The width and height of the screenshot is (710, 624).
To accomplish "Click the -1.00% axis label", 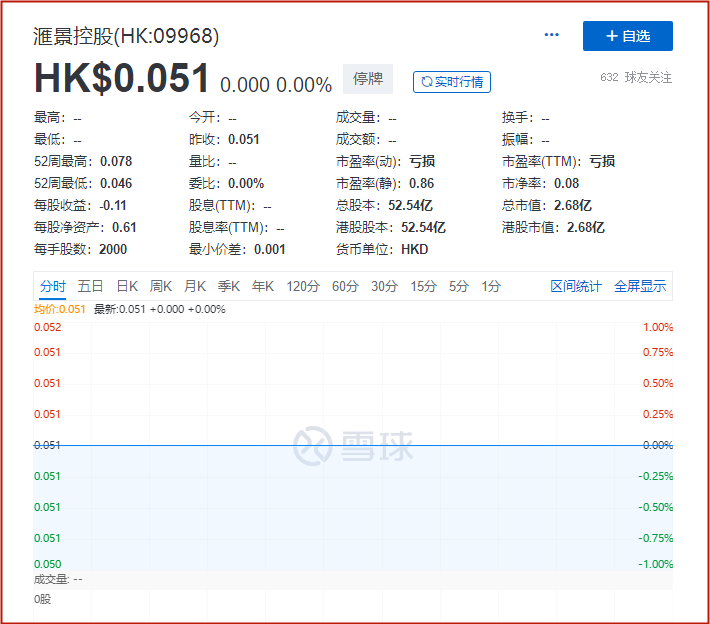I will [x=655, y=564].
